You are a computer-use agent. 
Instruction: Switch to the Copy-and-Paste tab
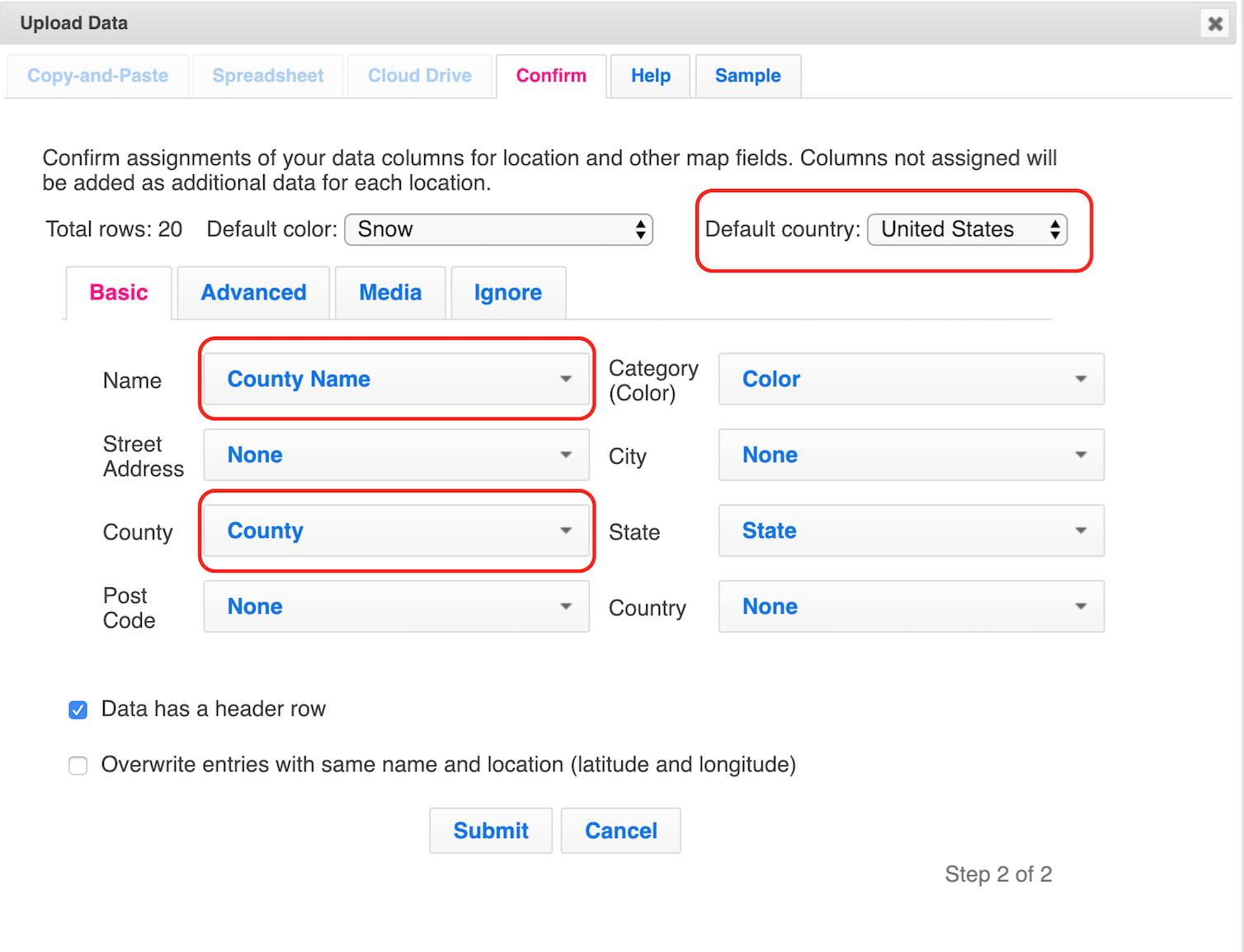[98, 76]
